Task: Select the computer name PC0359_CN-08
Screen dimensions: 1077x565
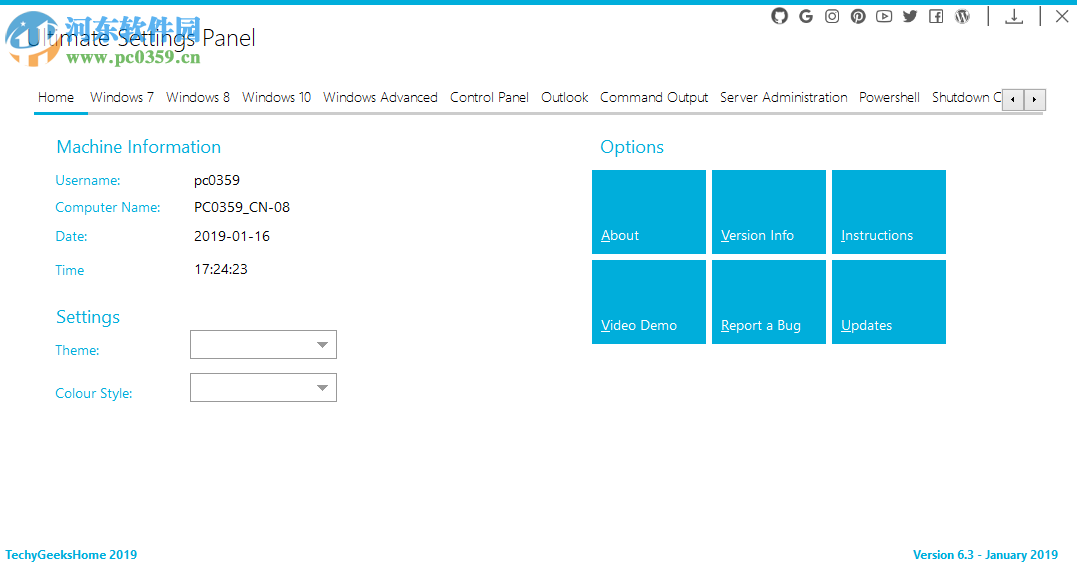Action: pos(242,207)
